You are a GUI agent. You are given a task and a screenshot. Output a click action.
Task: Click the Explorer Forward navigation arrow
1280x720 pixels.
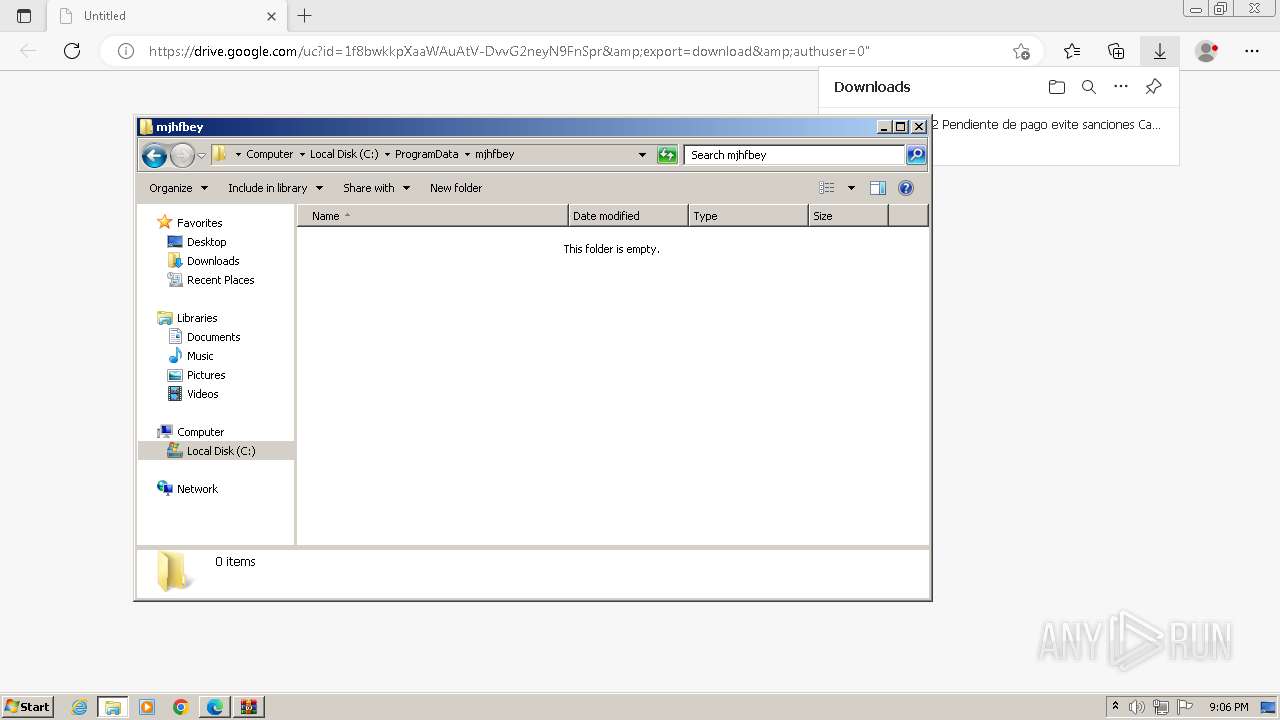pos(182,155)
